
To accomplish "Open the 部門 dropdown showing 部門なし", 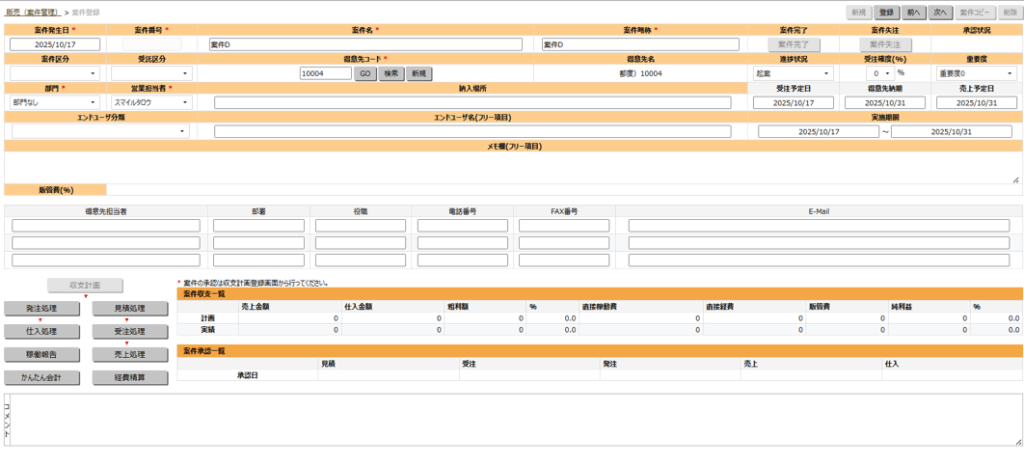I will (56, 102).
